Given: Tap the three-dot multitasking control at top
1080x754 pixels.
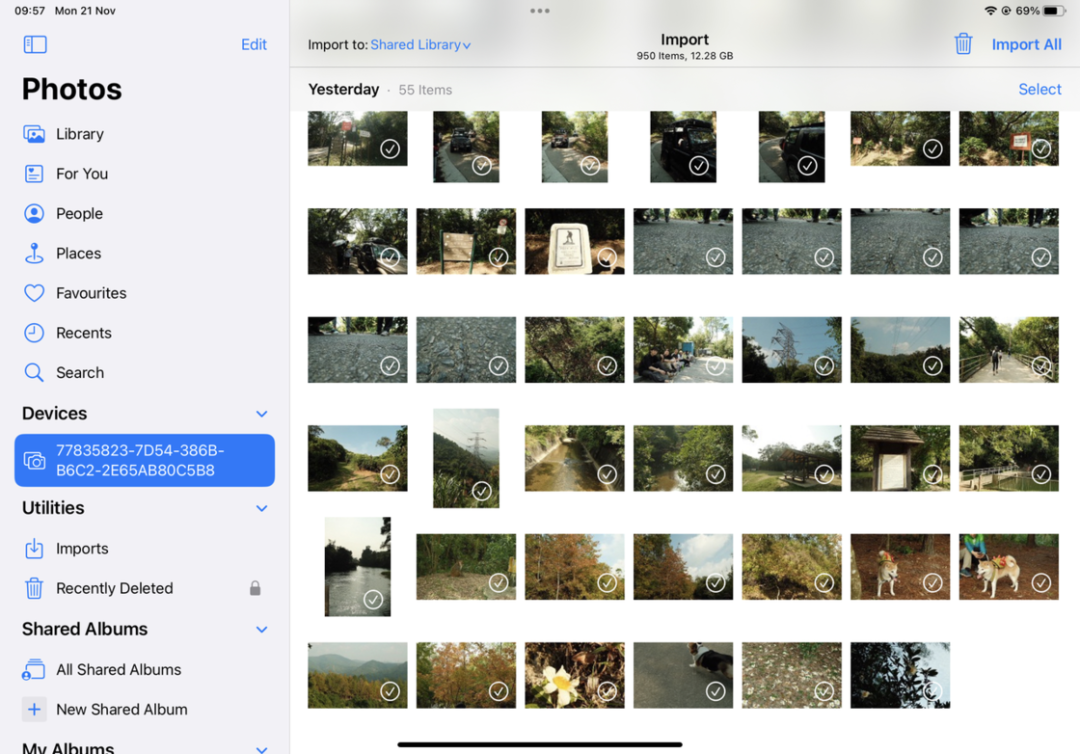Looking at the screenshot, I should [x=540, y=11].
